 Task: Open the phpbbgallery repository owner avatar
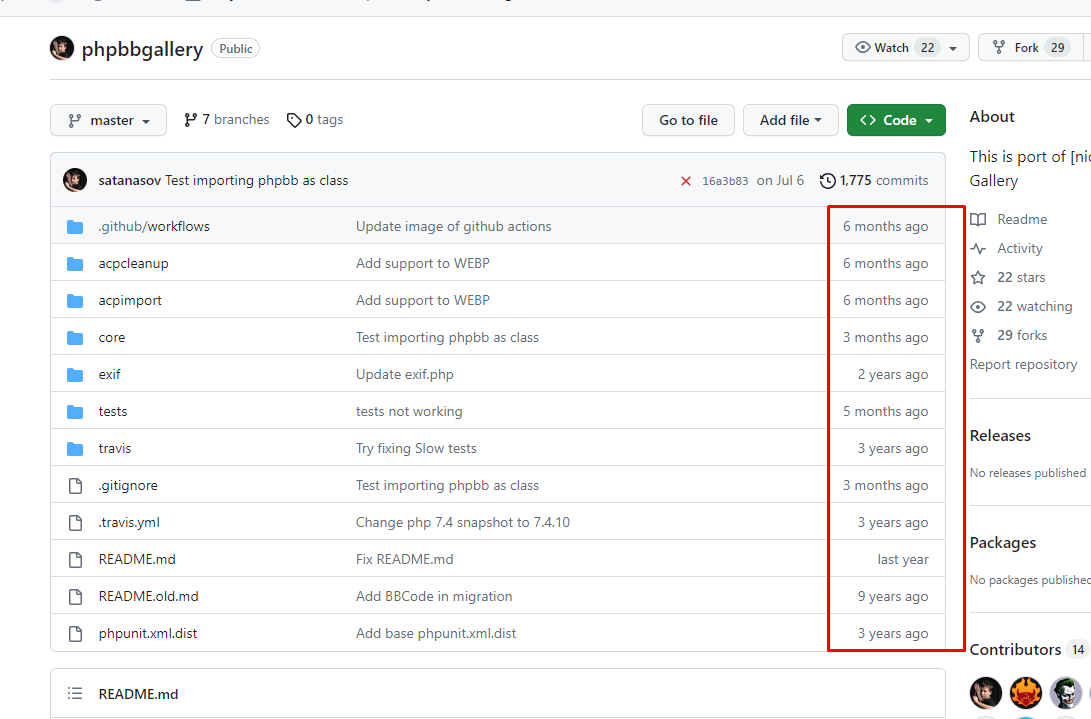[62, 48]
